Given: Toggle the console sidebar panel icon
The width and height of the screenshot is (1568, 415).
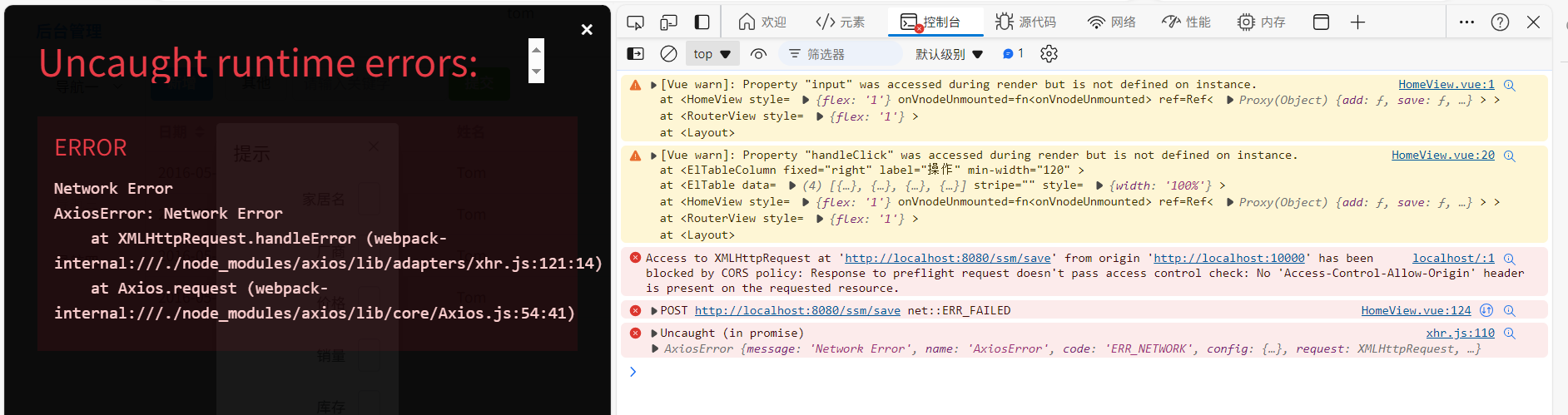Looking at the screenshot, I should 635,54.
